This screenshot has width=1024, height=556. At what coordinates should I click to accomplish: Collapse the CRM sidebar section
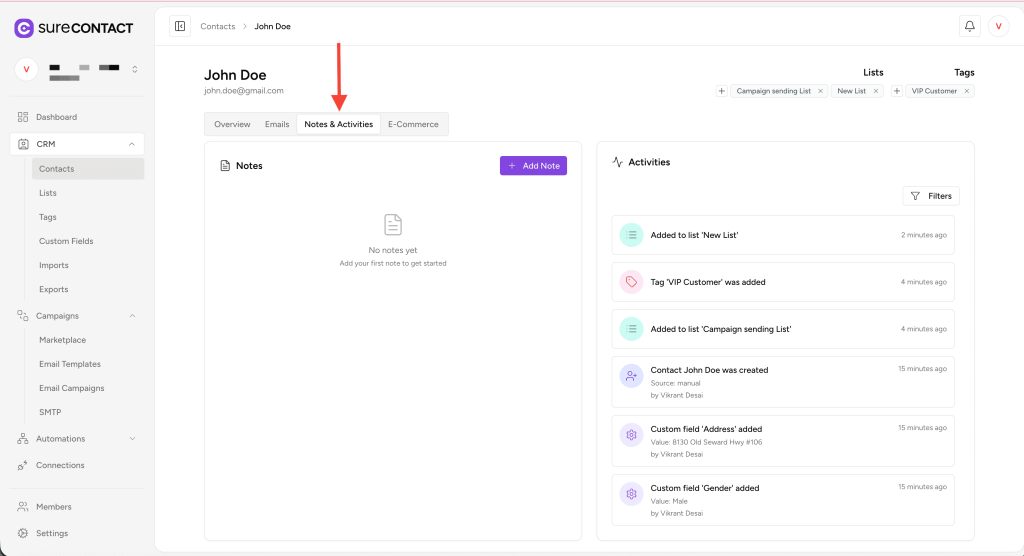[x=132, y=144]
